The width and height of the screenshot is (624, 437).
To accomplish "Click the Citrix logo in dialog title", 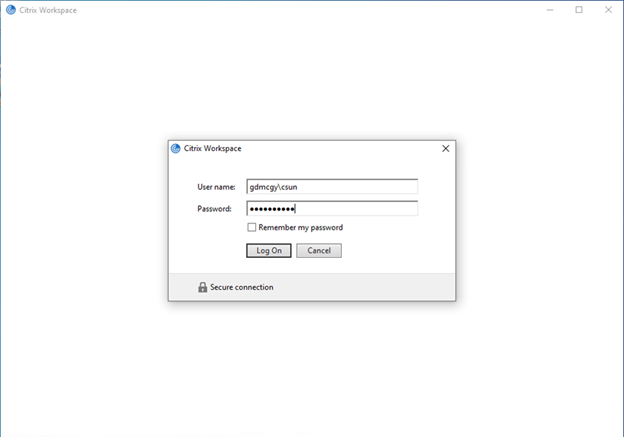I will pyautogui.click(x=176, y=148).
